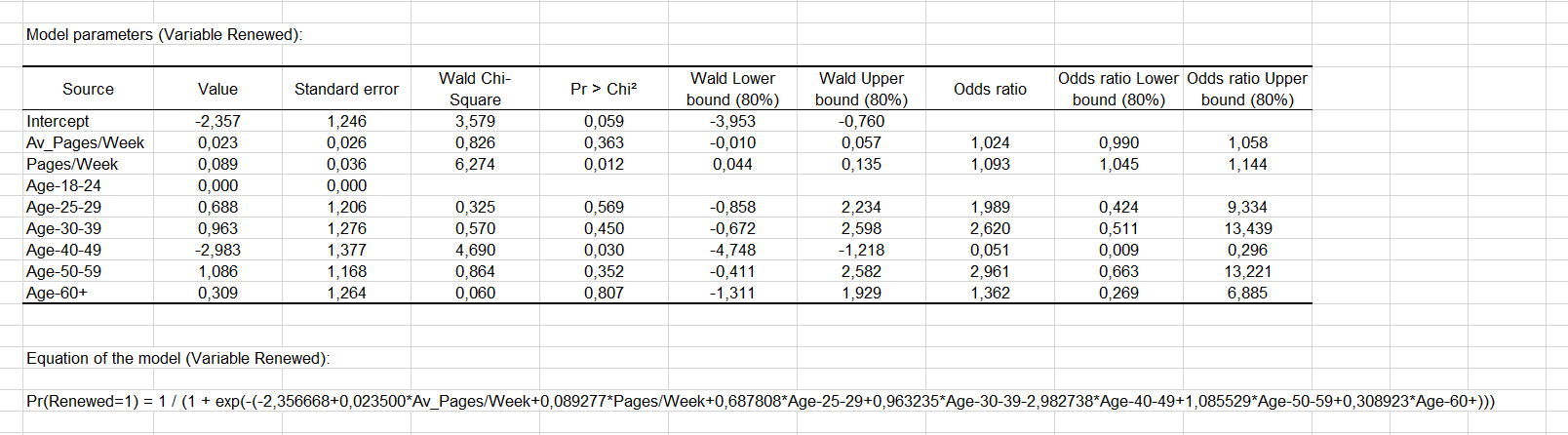Click the Age-60+ Pr > Chi² value 0,807

pyautogui.click(x=604, y=293)
